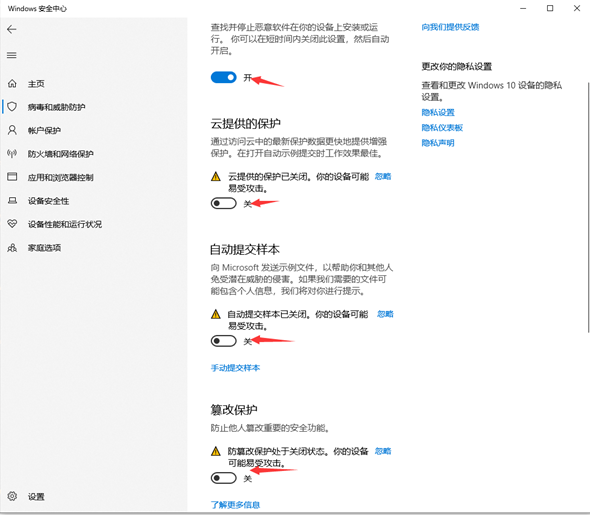Open the 隐私仪表板 link
This screenshot has height=515, width=590.
pyautogui.click(x=442, y=128)
